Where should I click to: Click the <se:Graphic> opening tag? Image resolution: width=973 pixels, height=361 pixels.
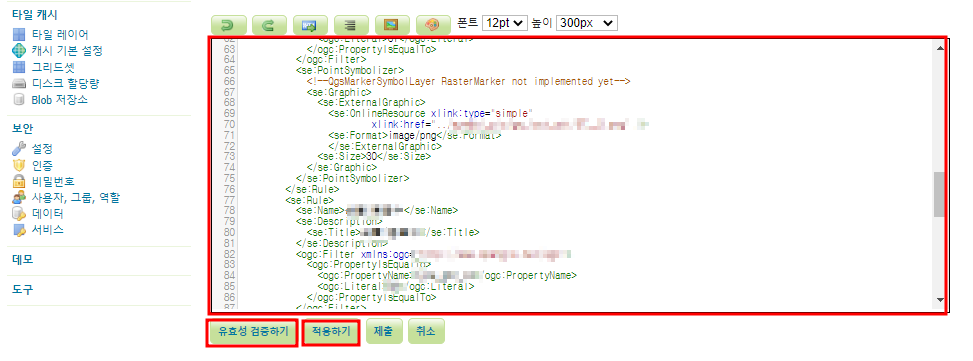click(339, 92)
